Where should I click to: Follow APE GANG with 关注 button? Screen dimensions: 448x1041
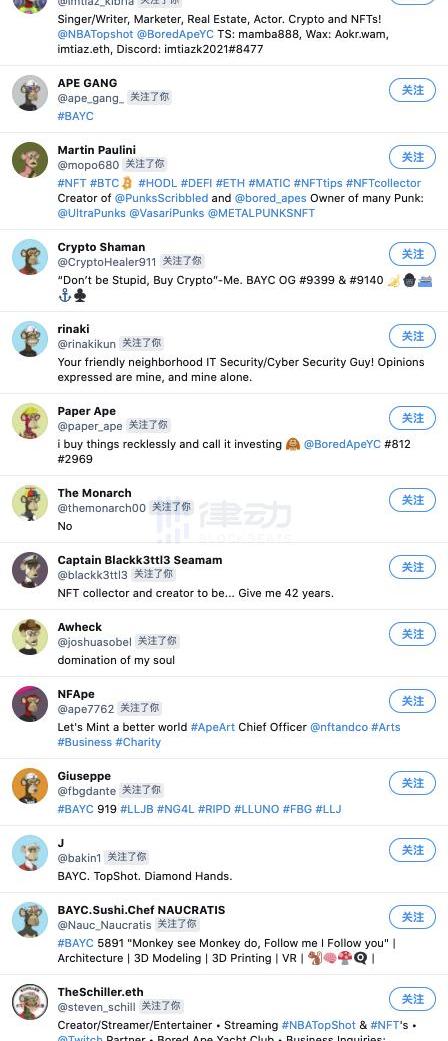tap(412, 90)
